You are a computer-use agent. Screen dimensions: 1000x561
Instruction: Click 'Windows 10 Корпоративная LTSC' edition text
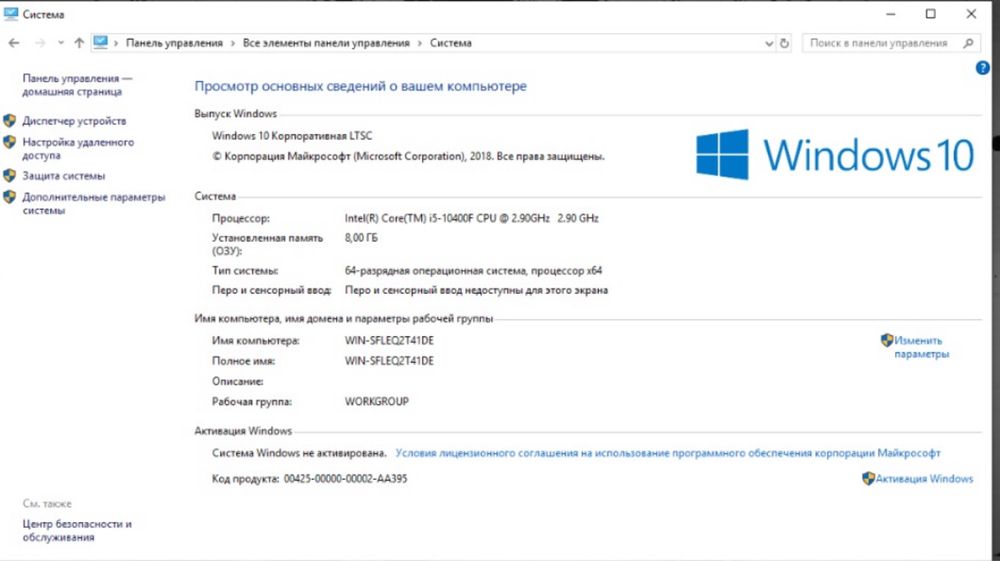[292, 136]
